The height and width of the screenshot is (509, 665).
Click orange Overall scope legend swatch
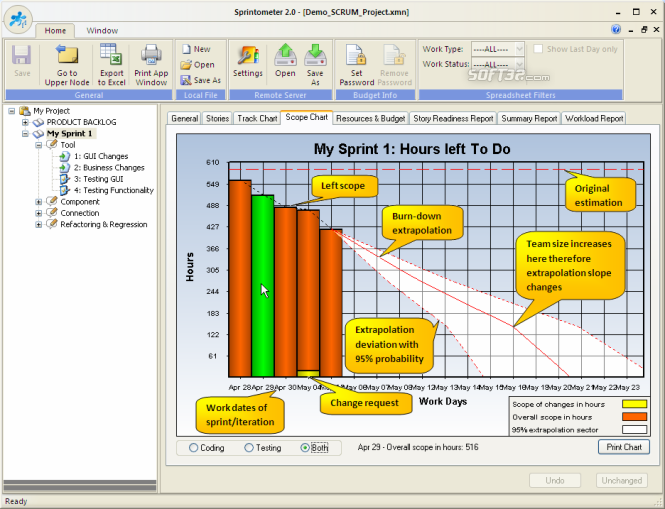[x=634, y=417]
